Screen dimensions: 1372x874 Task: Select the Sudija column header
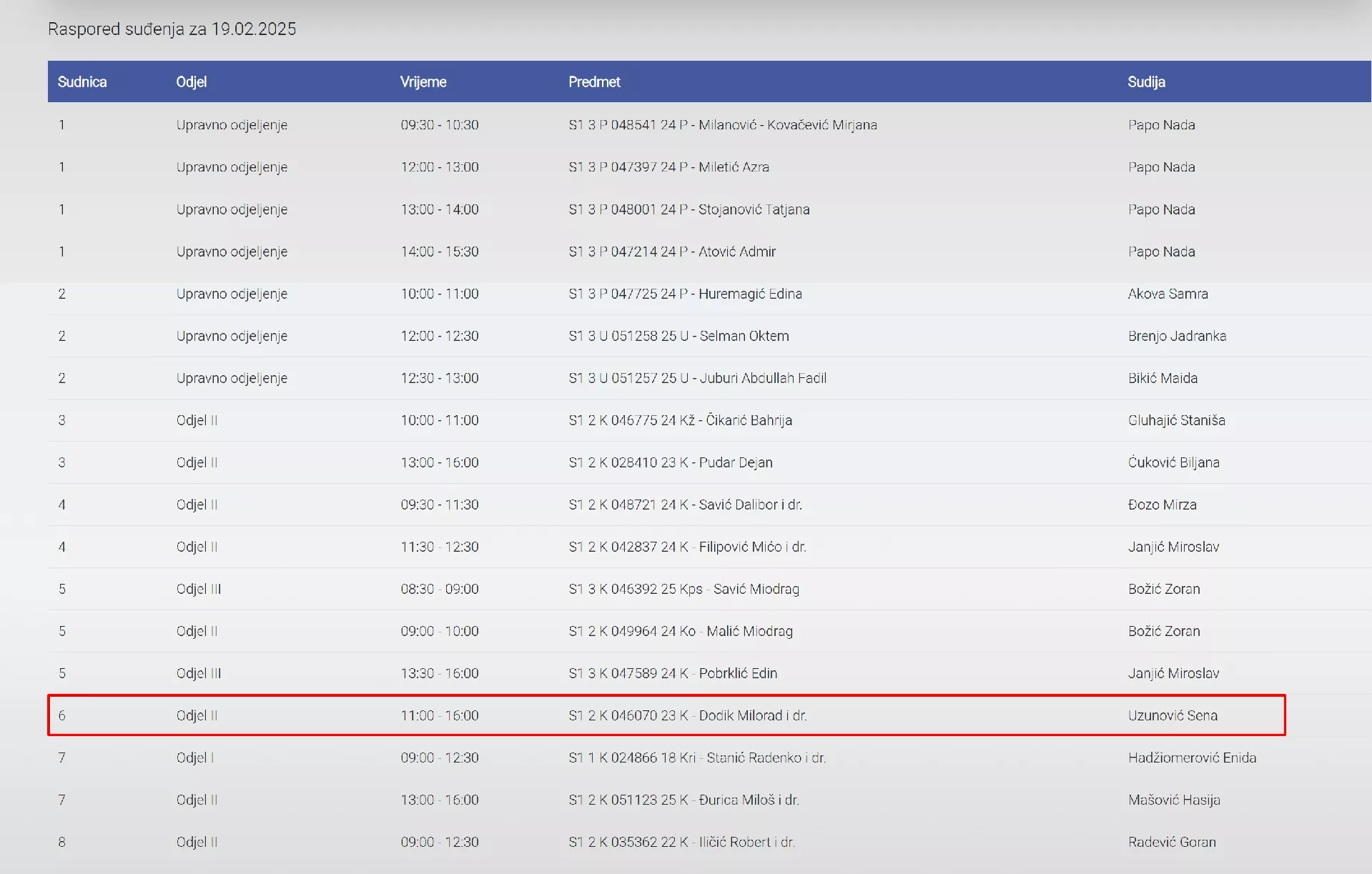[x=1146, y=82]
